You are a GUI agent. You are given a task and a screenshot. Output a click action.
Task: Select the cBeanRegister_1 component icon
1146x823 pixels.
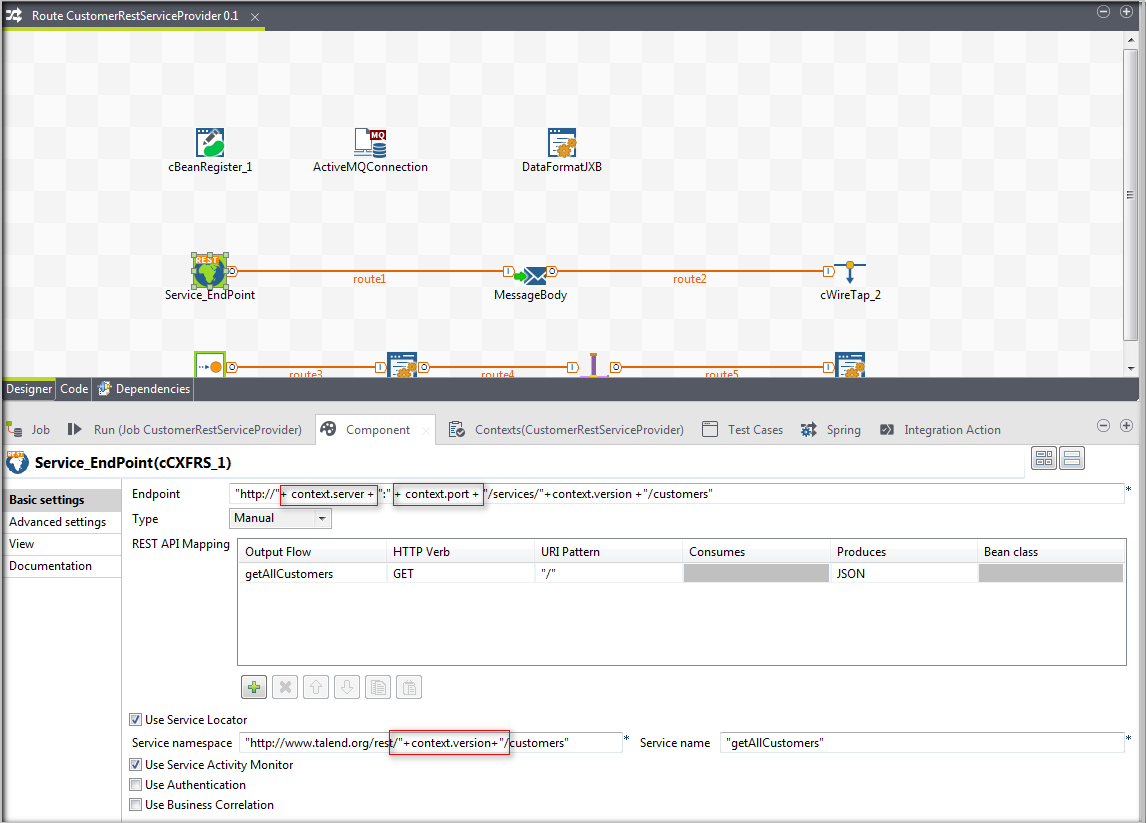210,143
